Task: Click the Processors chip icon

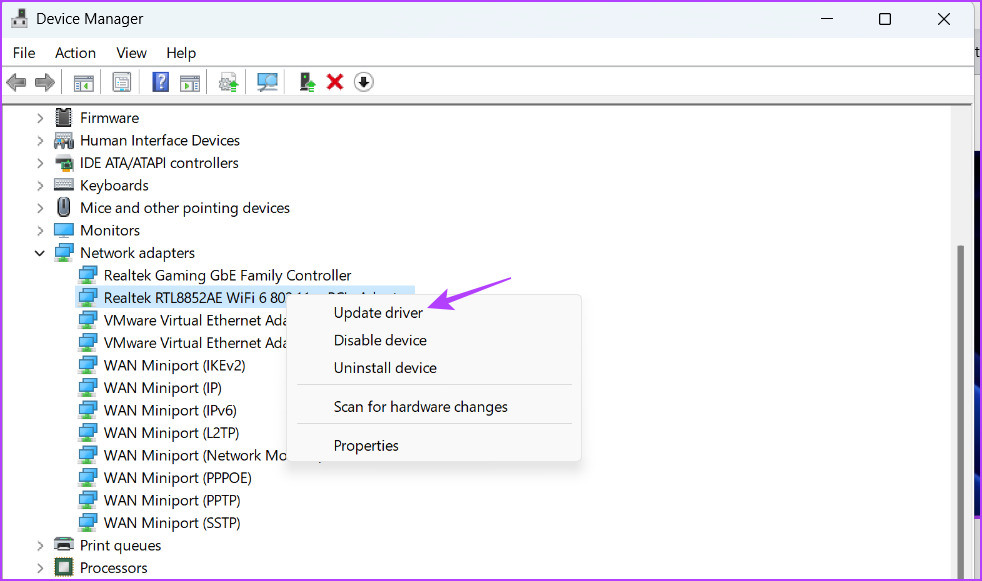Action: (63, 567)
